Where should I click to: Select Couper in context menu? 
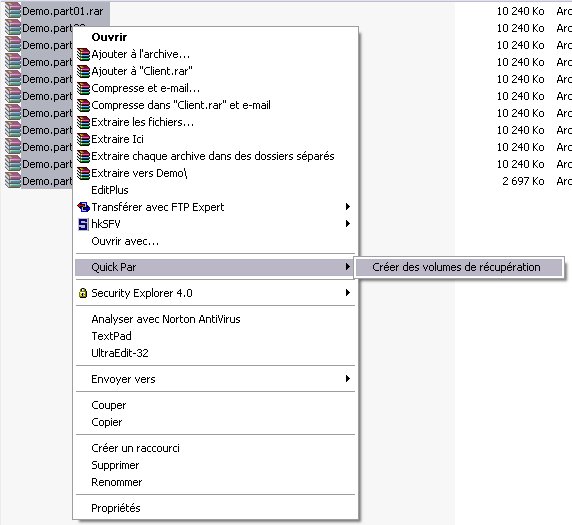coord(215,405)
